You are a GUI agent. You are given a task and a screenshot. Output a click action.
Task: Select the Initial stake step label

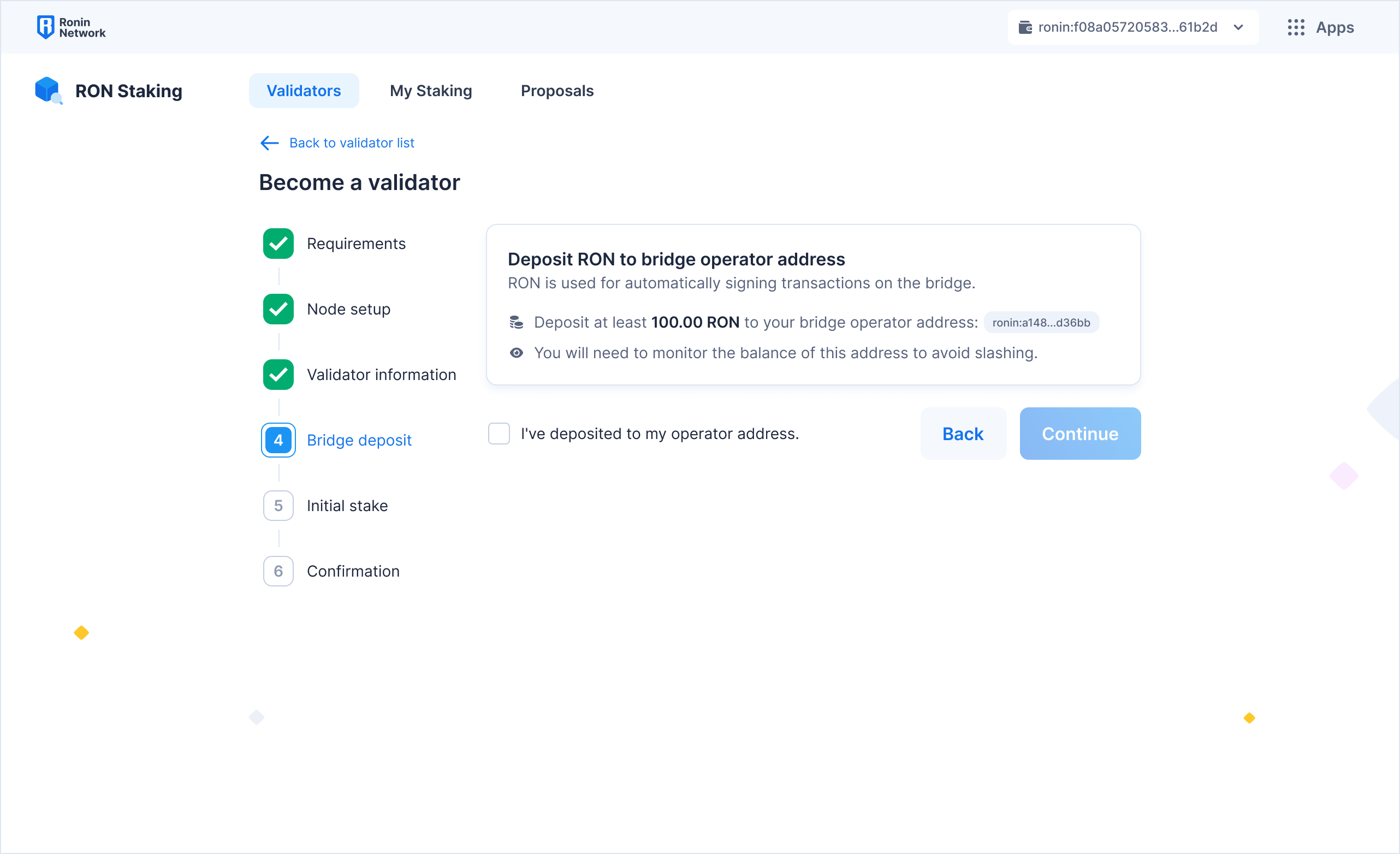(348, 506)
